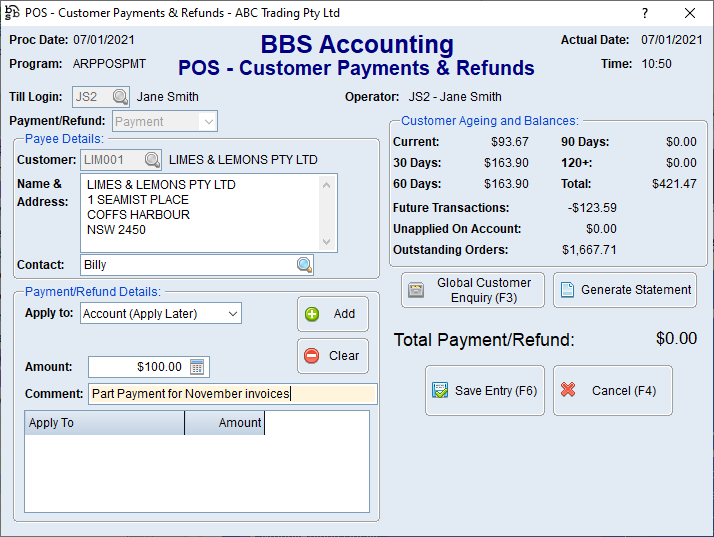This screenshot has height=537, width=714.
Task: Click the Amount column header in grid
Action: coord(225,423)
